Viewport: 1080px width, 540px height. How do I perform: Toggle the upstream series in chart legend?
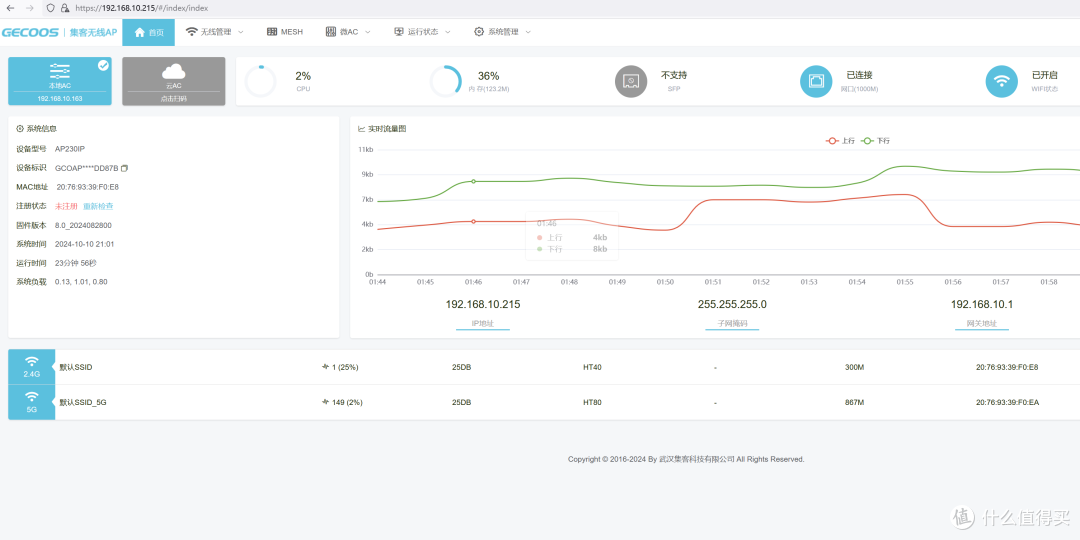pyautogui.click(x=840, y=141)
